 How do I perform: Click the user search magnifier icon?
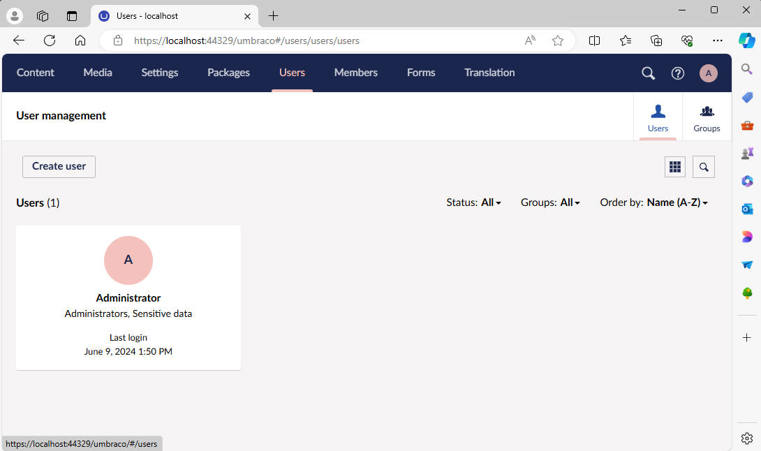[704, 167]
